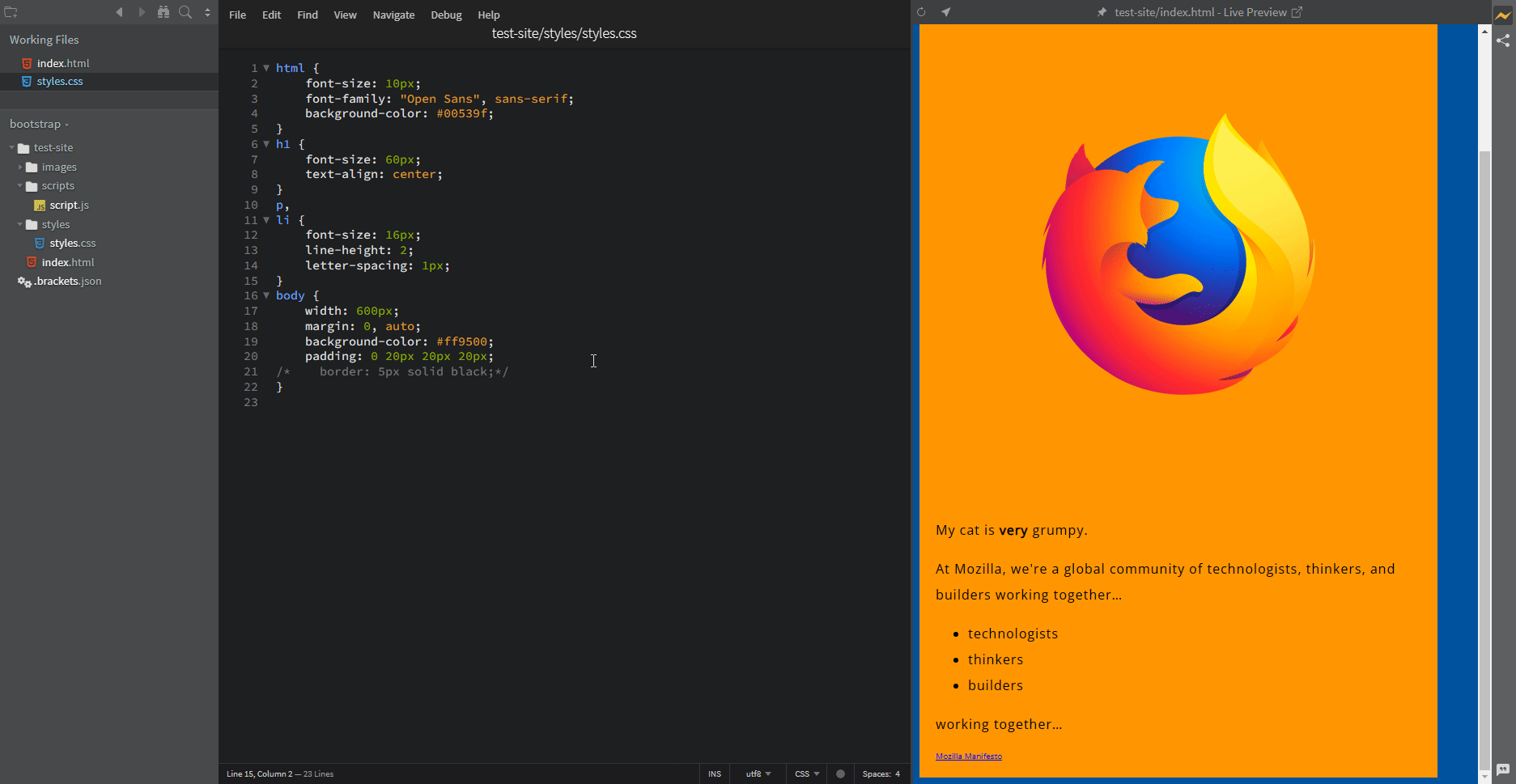Open index.html in the test-site tree
The image size is (1516, 784).
(x=68, y=263)
